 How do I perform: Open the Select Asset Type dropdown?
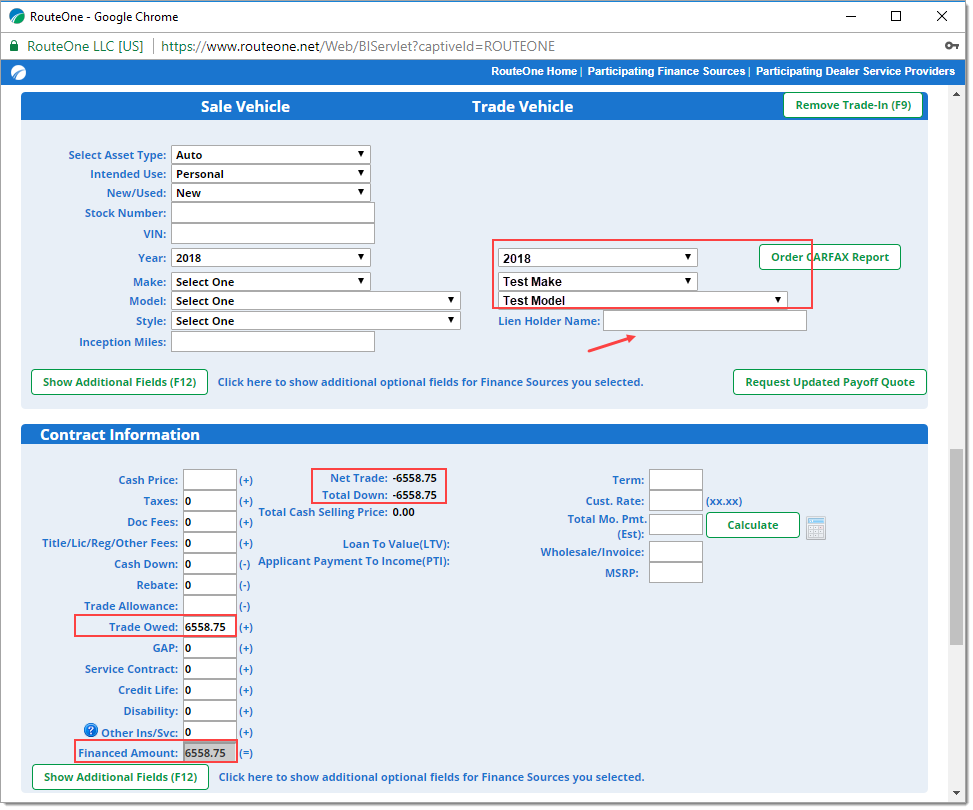click(271, 155)
